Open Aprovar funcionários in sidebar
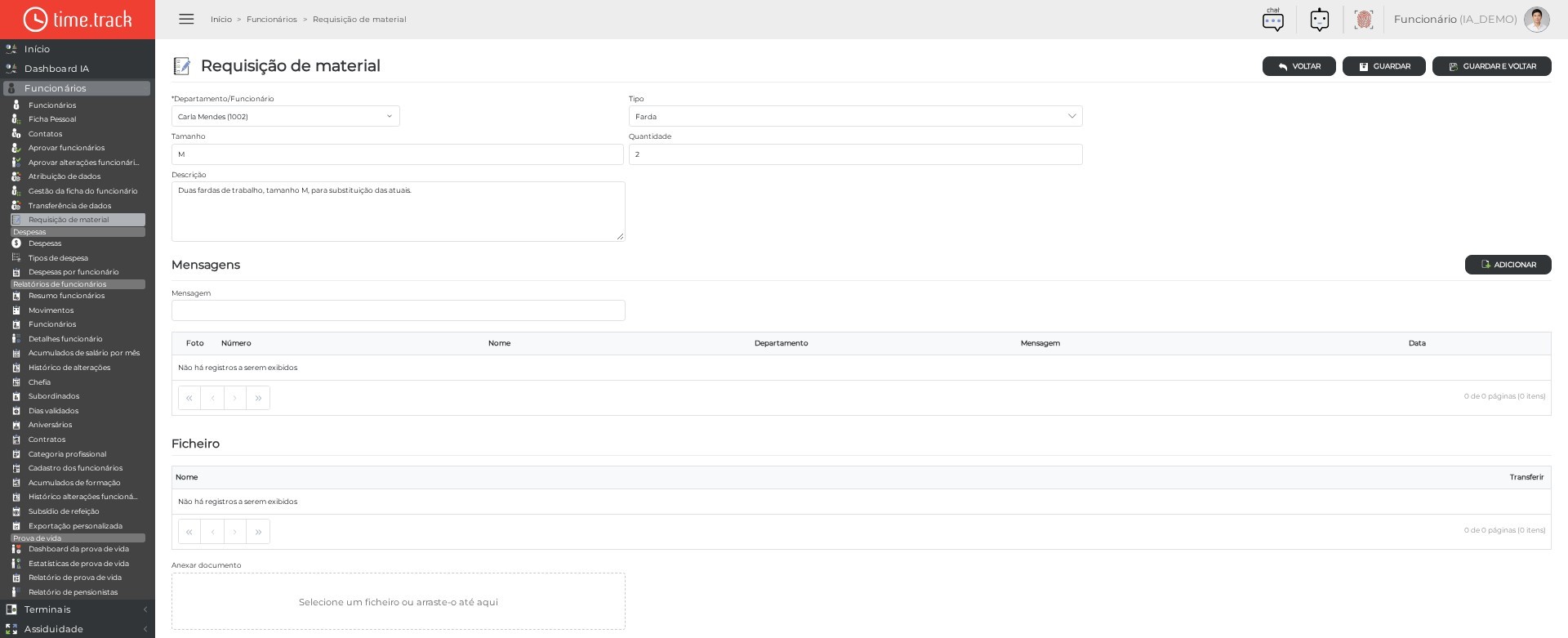The width and height of the screenshot is (1568, 638). 66,148
